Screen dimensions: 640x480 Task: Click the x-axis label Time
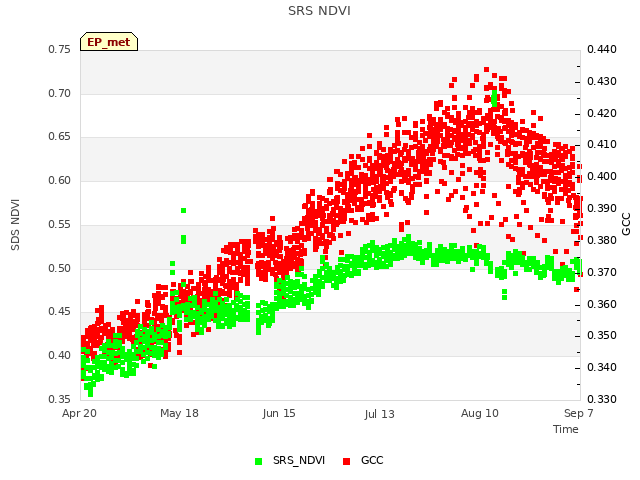tap(566, 429)
